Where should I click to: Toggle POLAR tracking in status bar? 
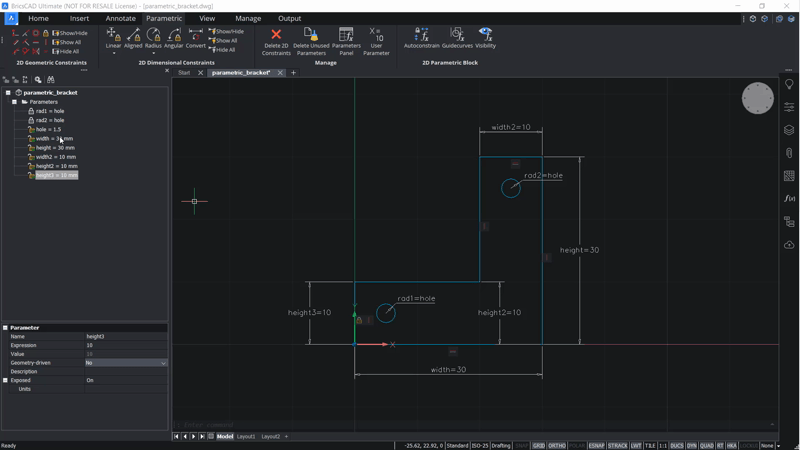coord(577,445)
